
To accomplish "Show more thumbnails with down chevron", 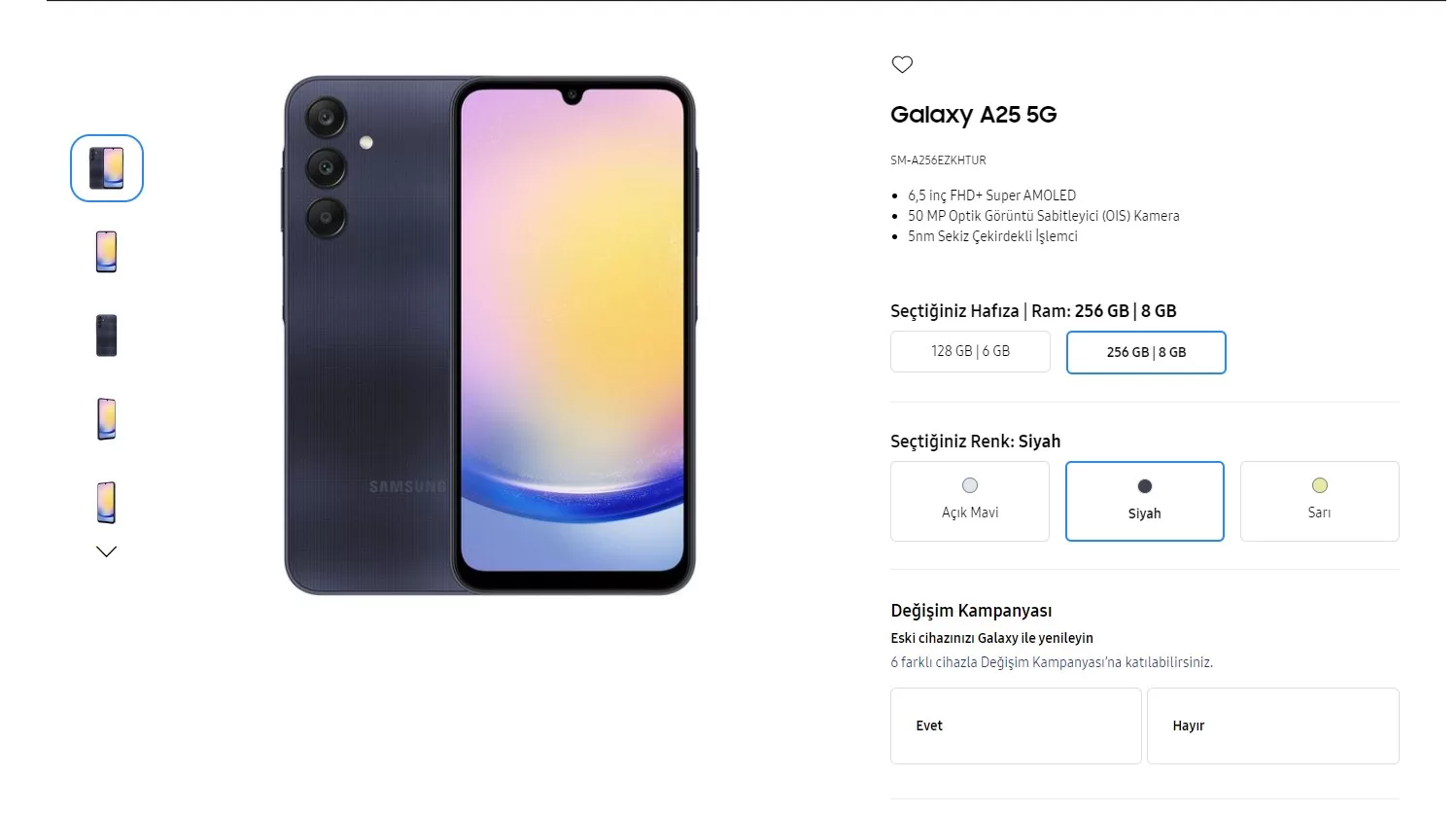I will point(107,551).
